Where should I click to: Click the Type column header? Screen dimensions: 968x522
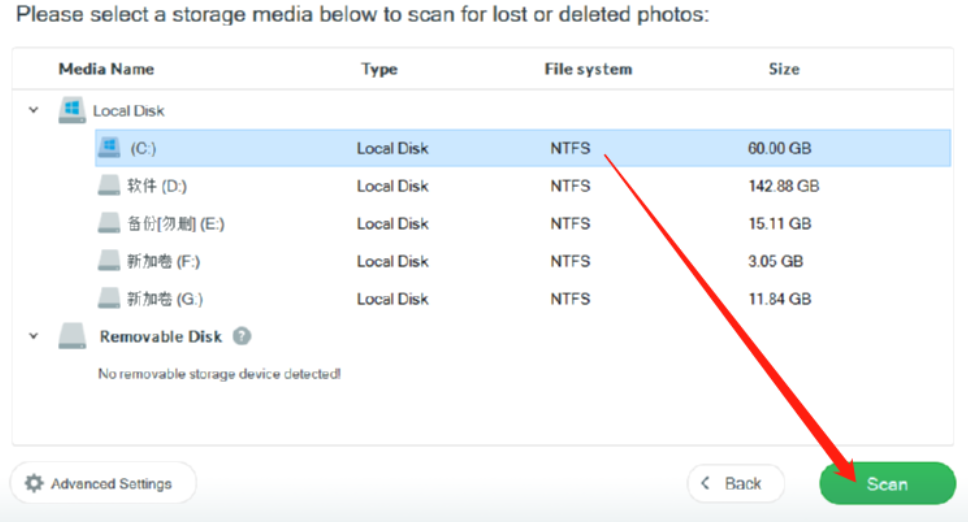click(379, 69)
